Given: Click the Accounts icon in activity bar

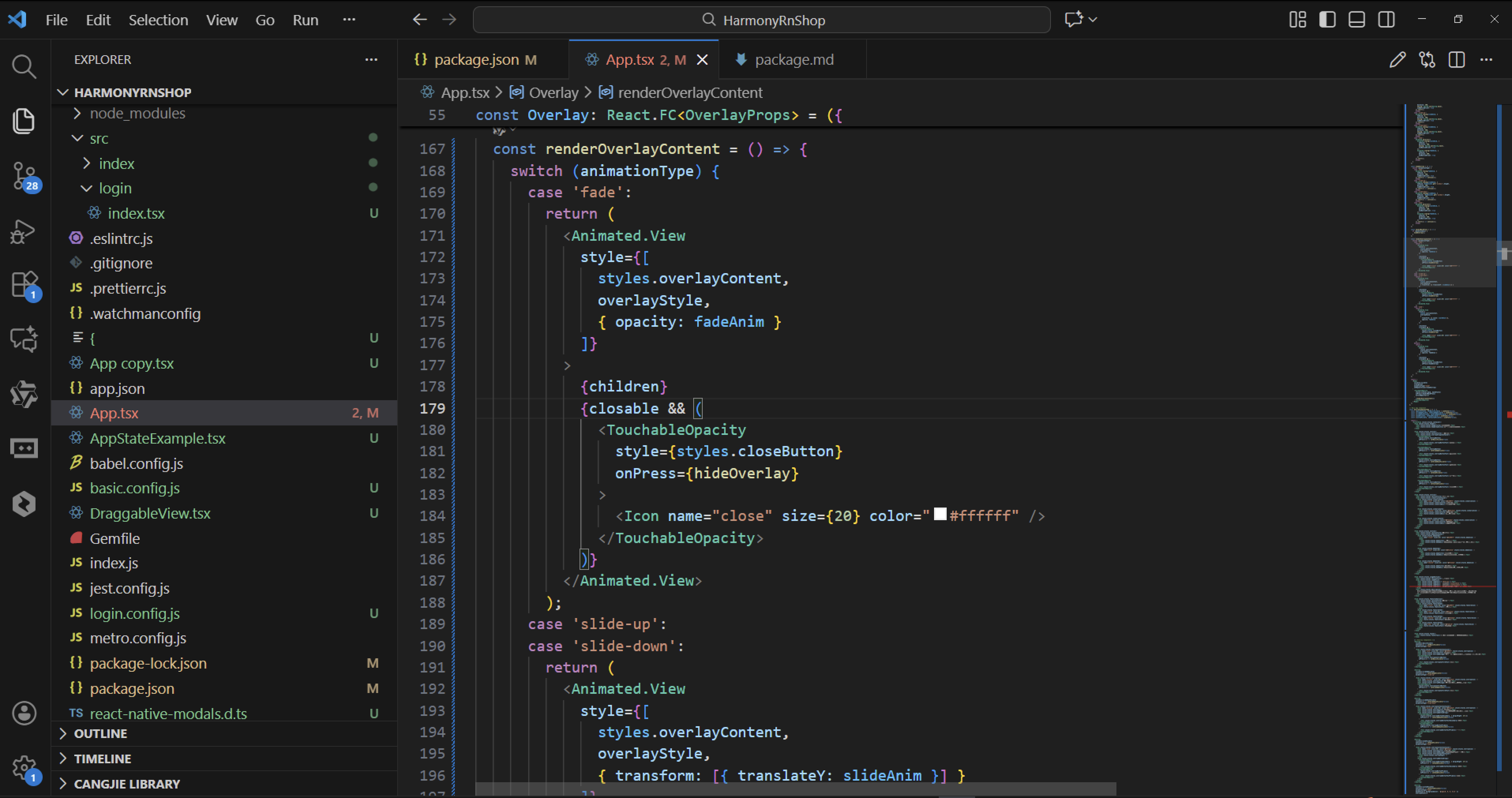Looking at the screenshot, I should pyautogui.click(x=23, y=713).
